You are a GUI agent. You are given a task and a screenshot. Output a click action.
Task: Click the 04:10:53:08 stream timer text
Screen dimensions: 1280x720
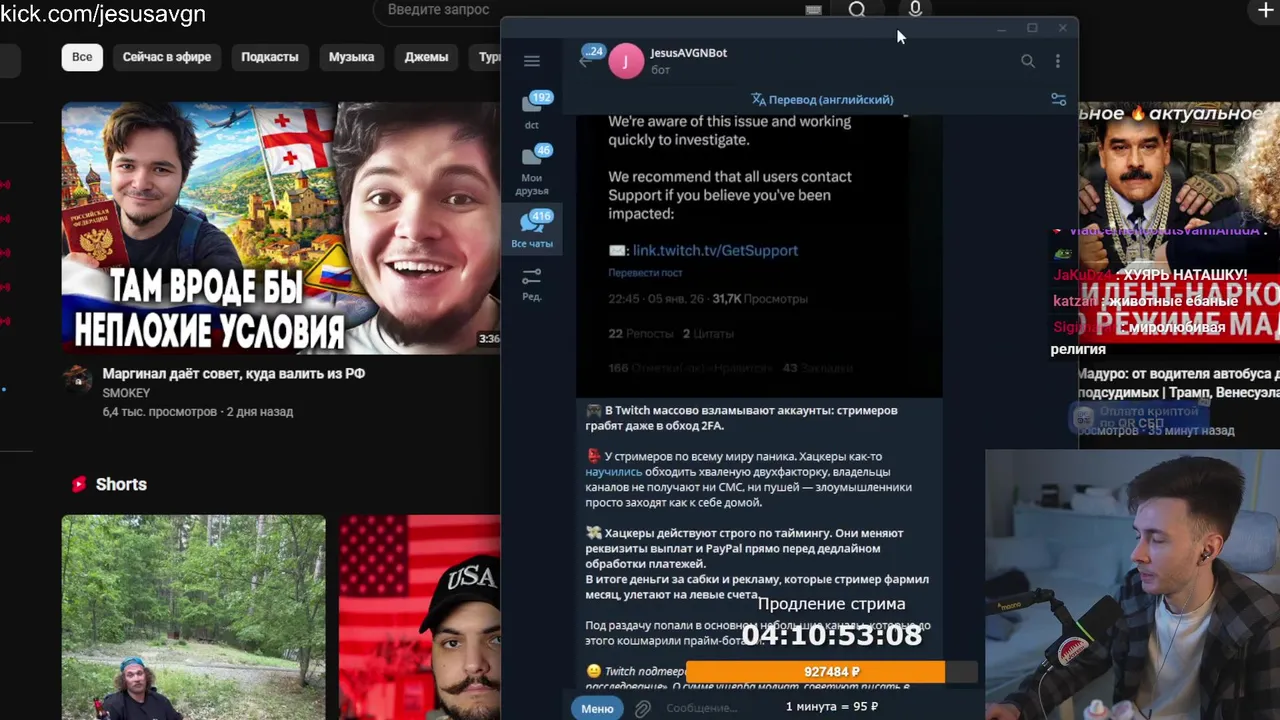tap(832, 635)
